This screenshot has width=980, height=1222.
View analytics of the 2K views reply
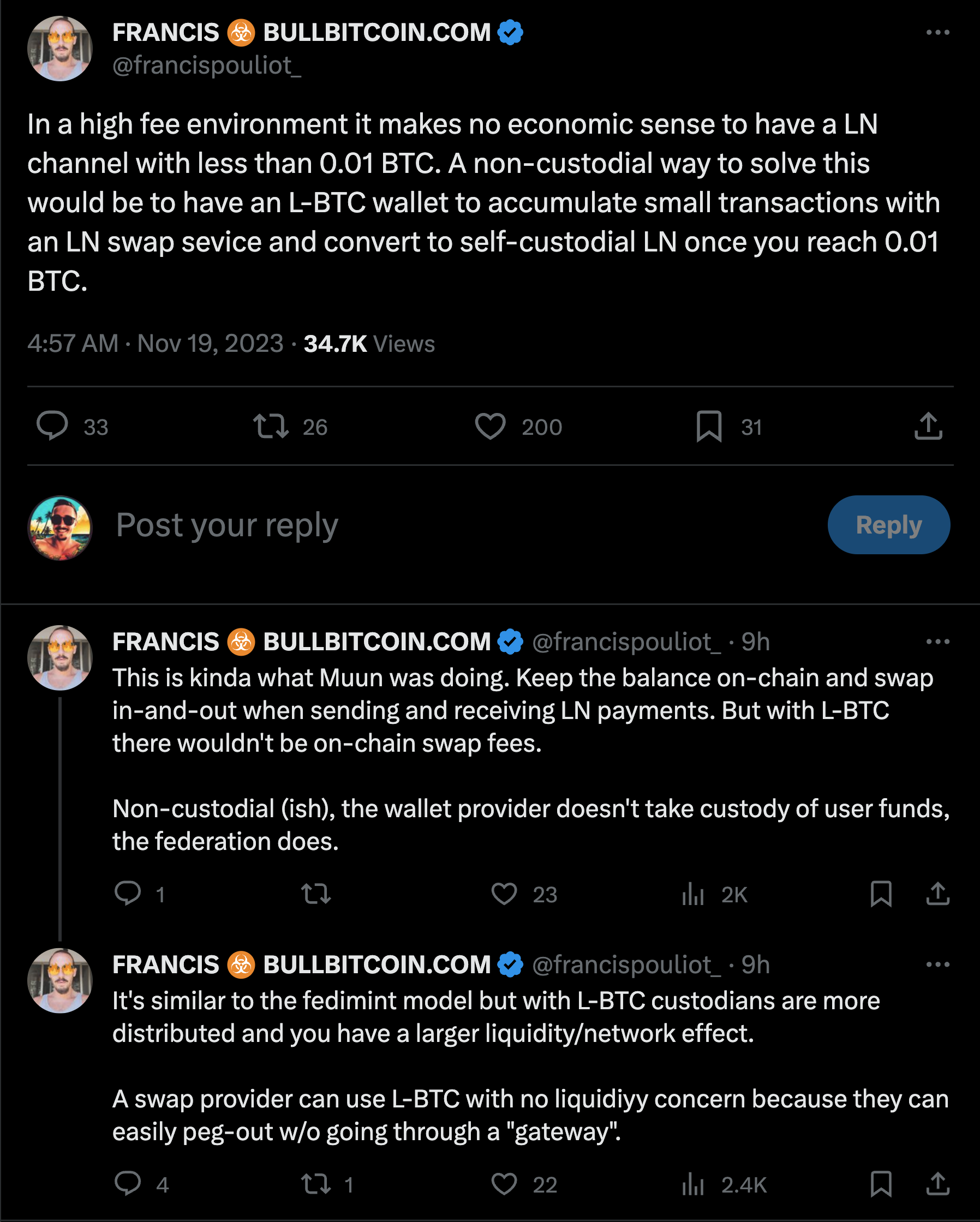(692, 894)
